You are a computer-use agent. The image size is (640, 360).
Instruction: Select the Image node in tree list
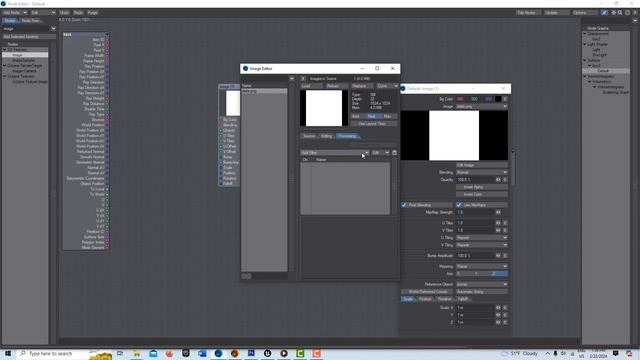point(25,55)
